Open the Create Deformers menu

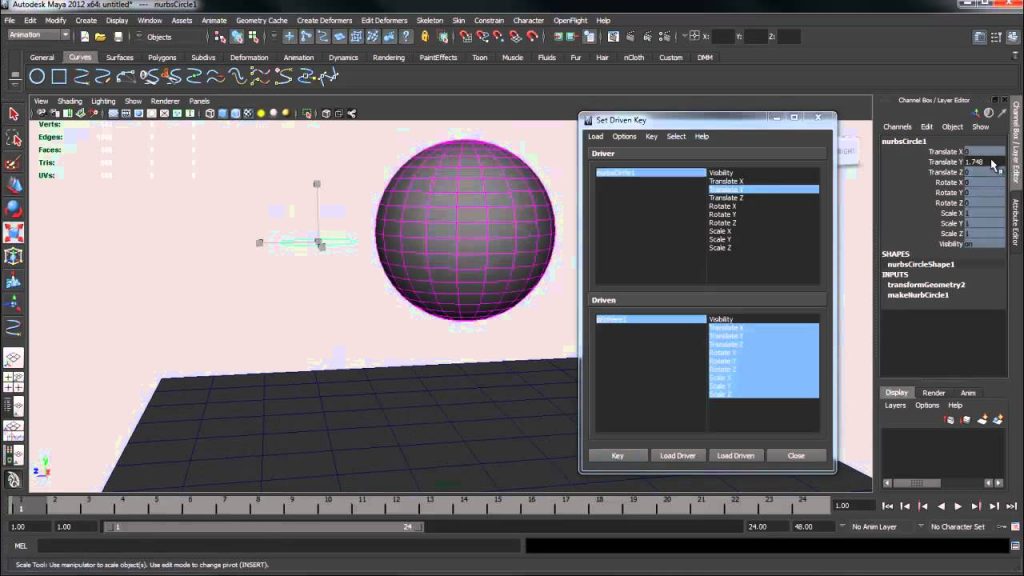(x=325, y=20)
